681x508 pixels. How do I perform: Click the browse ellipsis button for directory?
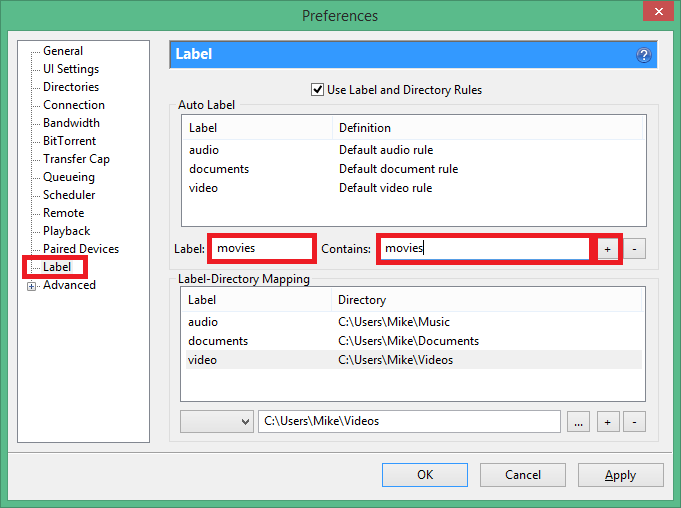pos(578,422)
